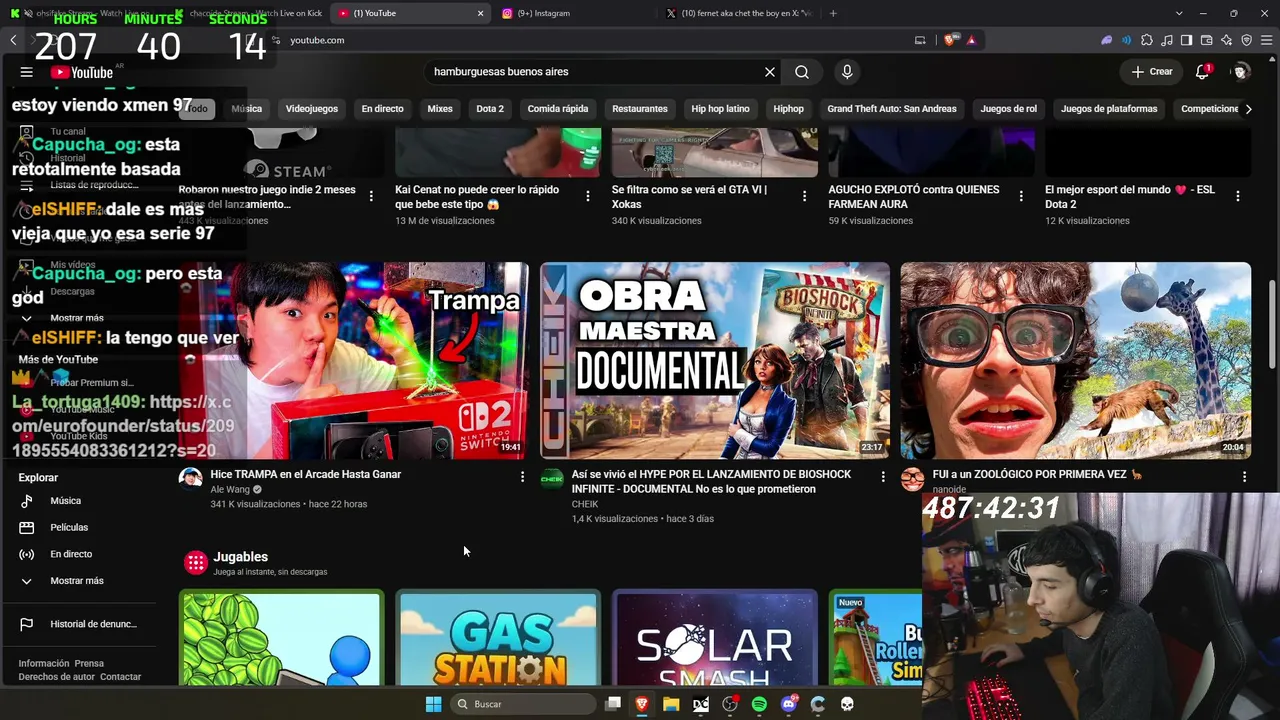Open Películas in the Explorar sidebar

point(69,527)
